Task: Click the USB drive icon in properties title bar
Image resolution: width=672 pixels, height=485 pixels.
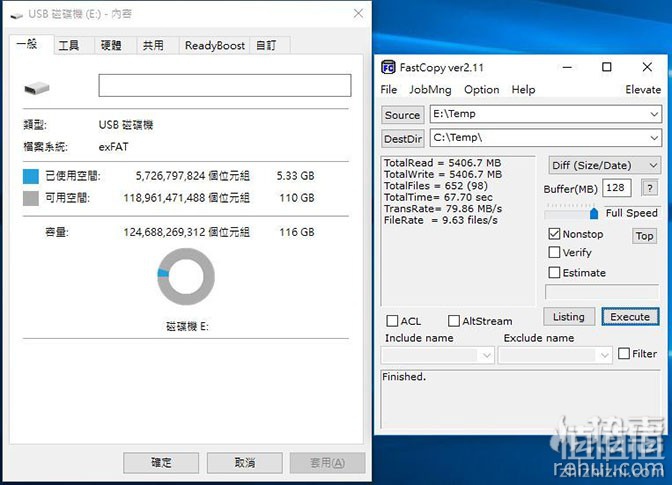Action: click(x=17, y=15)
